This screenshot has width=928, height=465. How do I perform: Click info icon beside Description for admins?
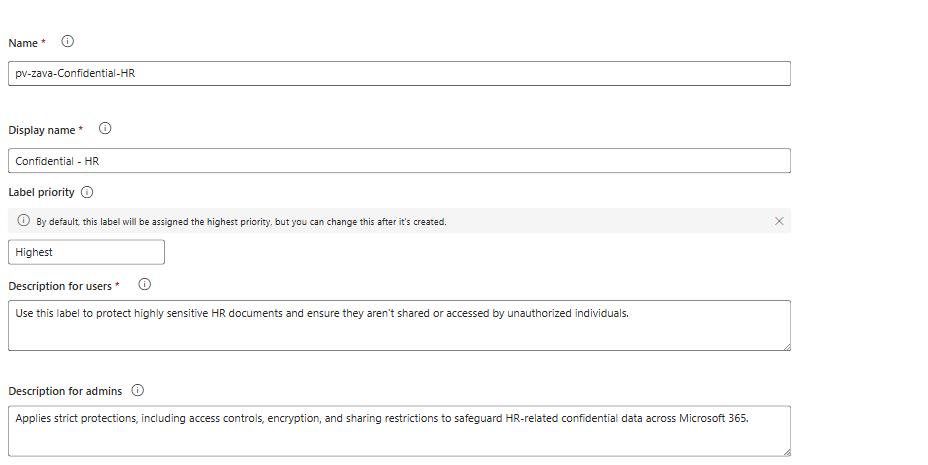pyautogui.click(x=137, y=390)
